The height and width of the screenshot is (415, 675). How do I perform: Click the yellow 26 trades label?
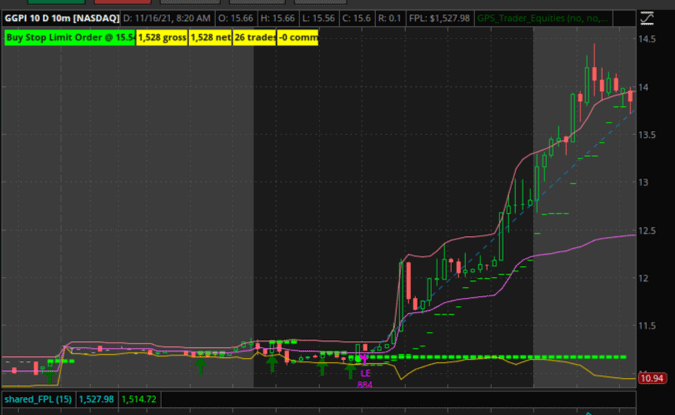tap(255, 37)
